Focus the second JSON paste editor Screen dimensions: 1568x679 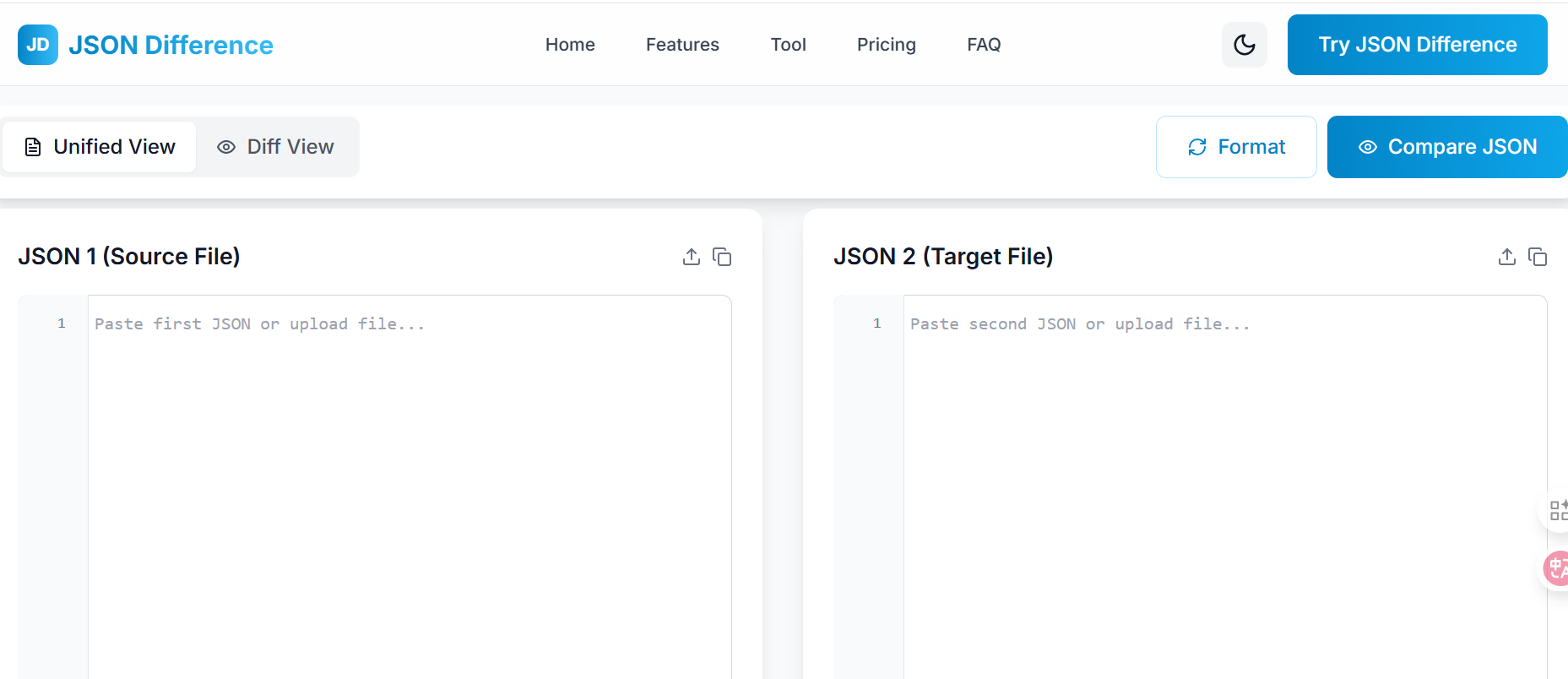1225,487
